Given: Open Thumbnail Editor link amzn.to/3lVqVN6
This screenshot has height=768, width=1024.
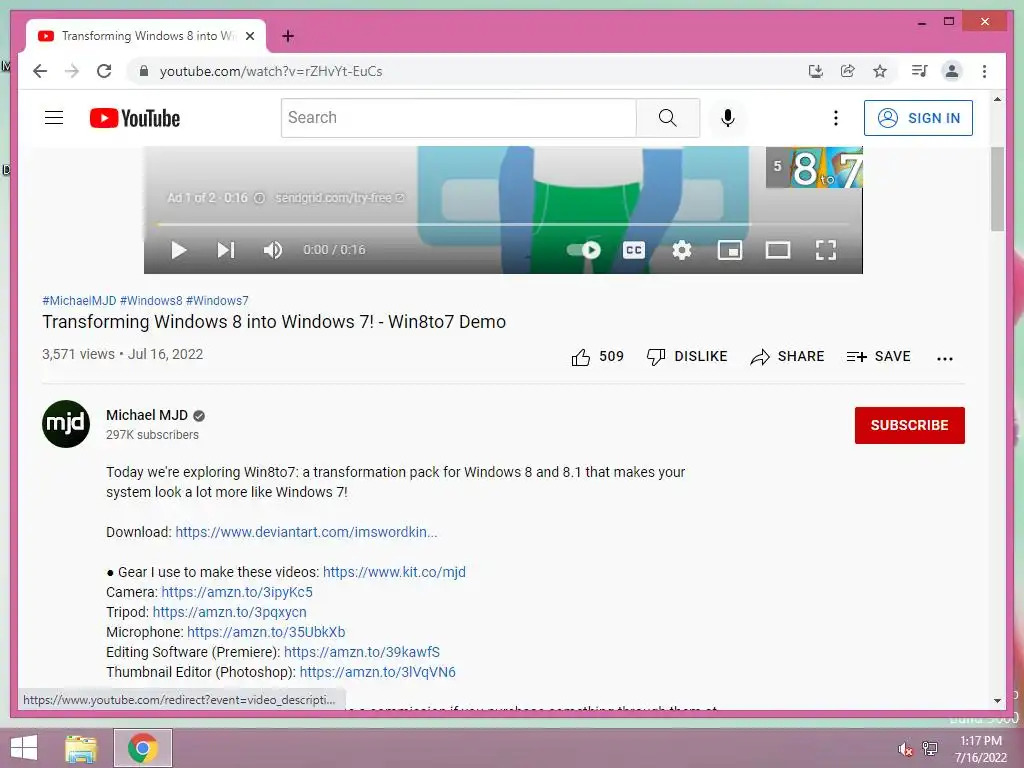Looking at the screenshot, I should click(377, 673).
